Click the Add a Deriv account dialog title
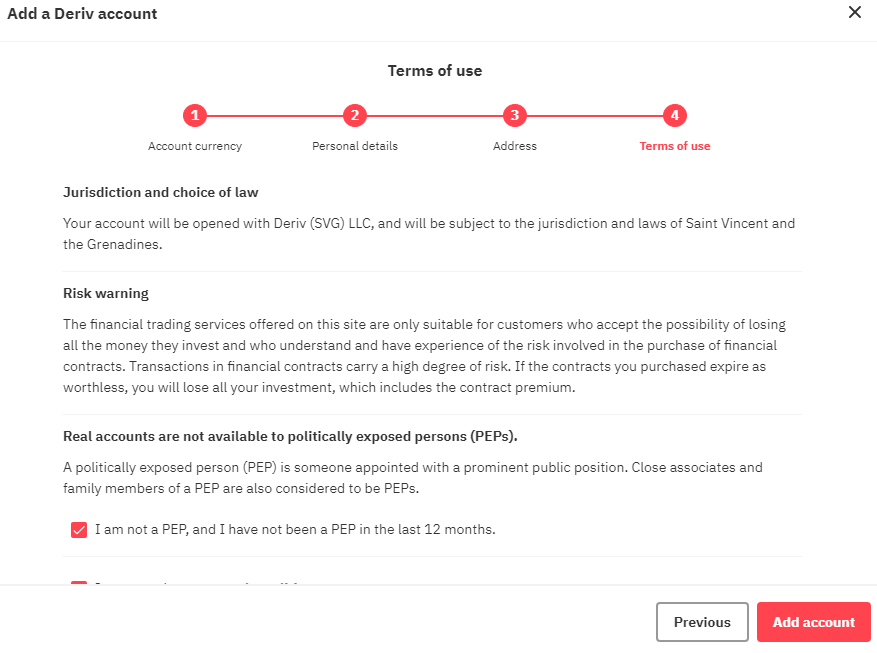 point(82,13)
